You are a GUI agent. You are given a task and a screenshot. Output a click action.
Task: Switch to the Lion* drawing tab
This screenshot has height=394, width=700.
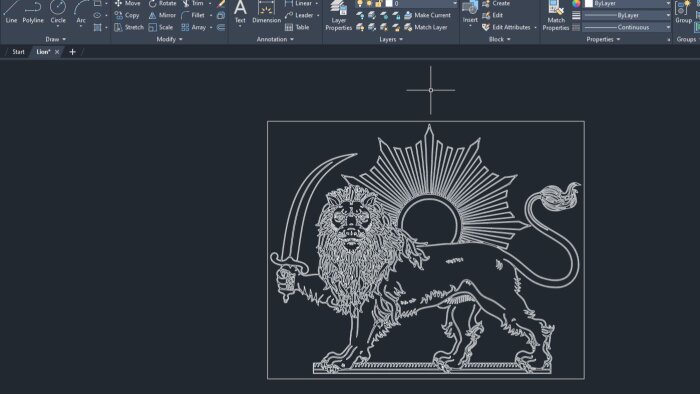(43, 52)
